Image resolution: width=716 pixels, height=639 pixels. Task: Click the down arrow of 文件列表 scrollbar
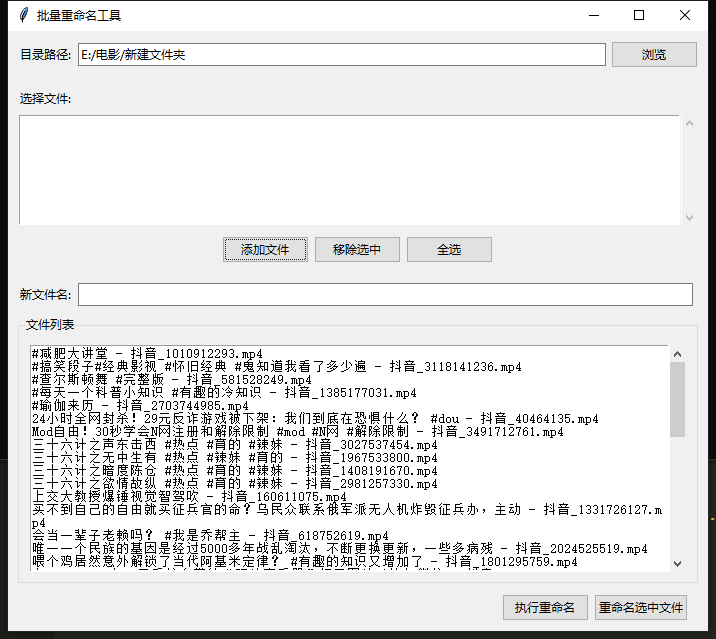tap(678, 564)
